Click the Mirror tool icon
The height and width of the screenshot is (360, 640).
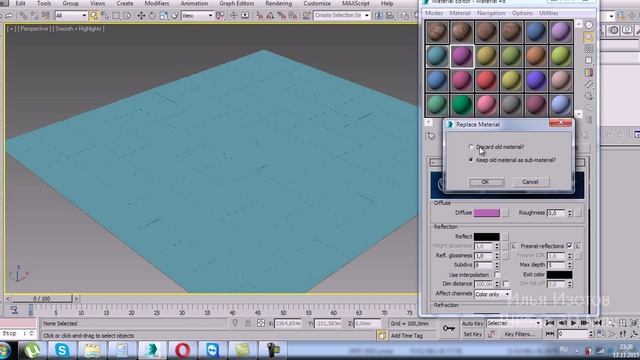tap(379, 16)
